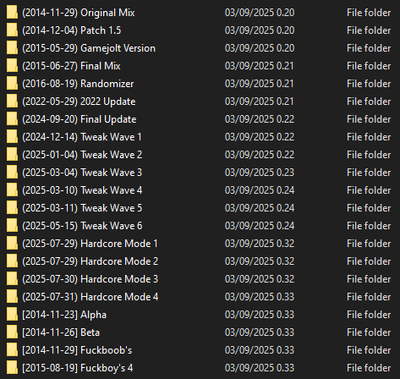This screenshot has height=379, width=400.
Task: Select the Randomizer folder icon
Action: click(12, 84)
